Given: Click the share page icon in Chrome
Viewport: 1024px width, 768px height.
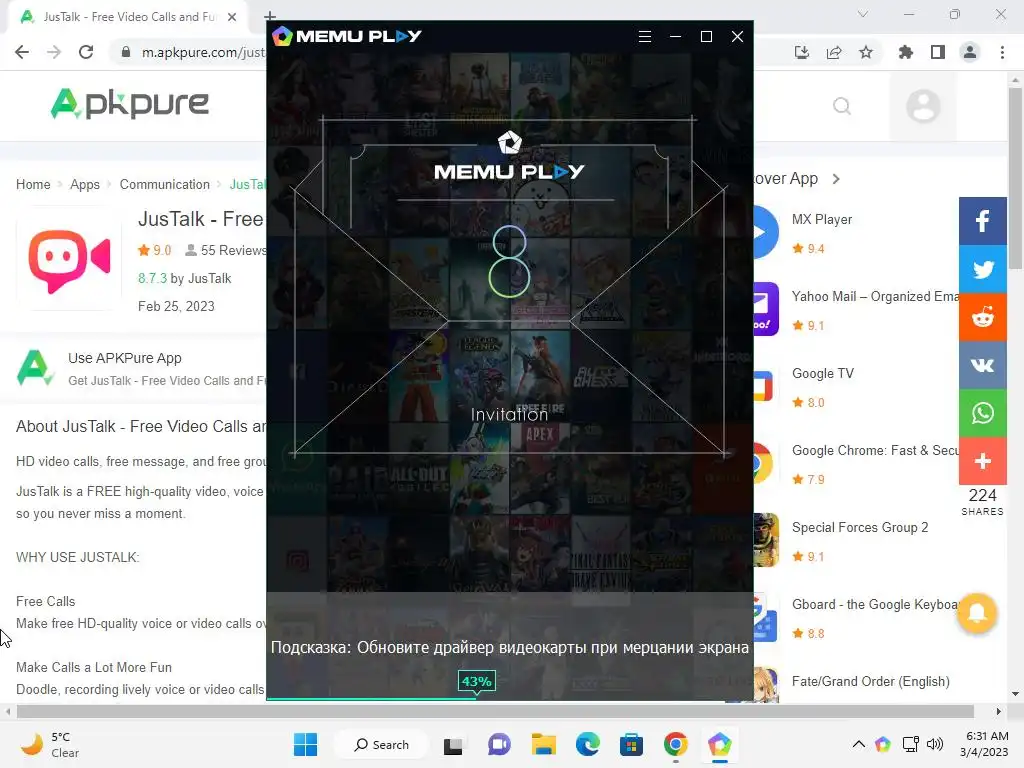Looking at the screenshot, I should [834, 52].
